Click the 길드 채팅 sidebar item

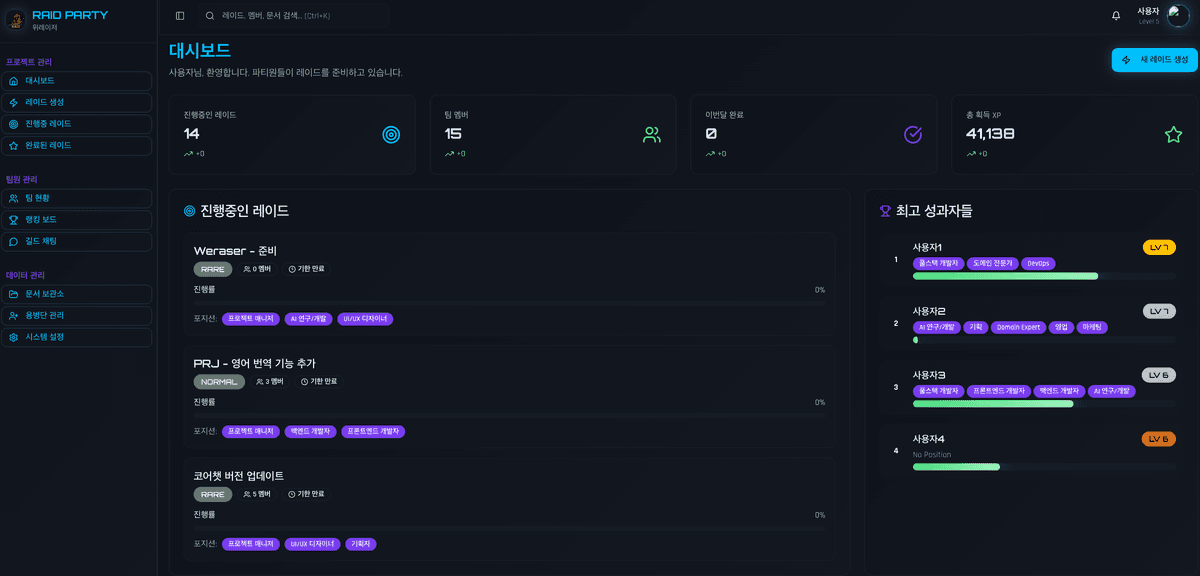78,241
